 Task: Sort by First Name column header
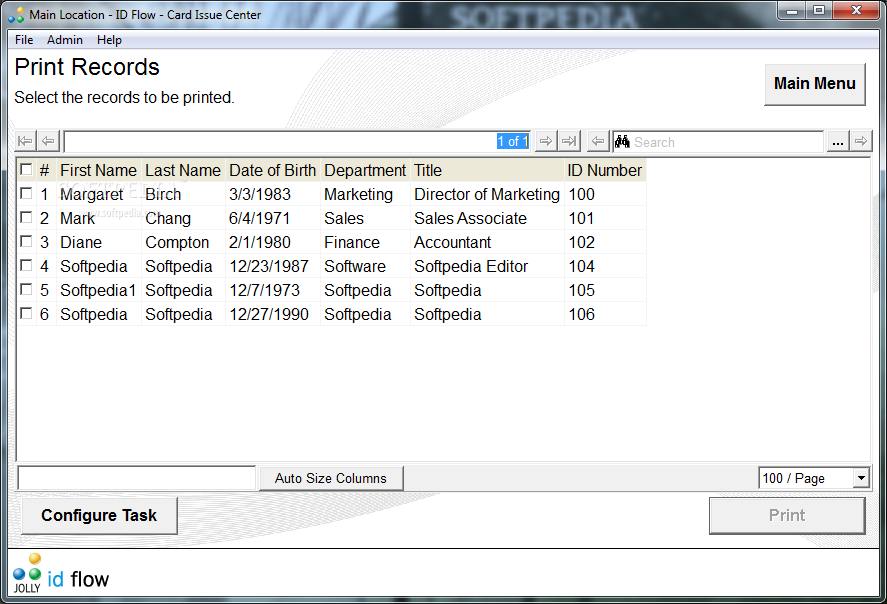[x=98, y=170]
